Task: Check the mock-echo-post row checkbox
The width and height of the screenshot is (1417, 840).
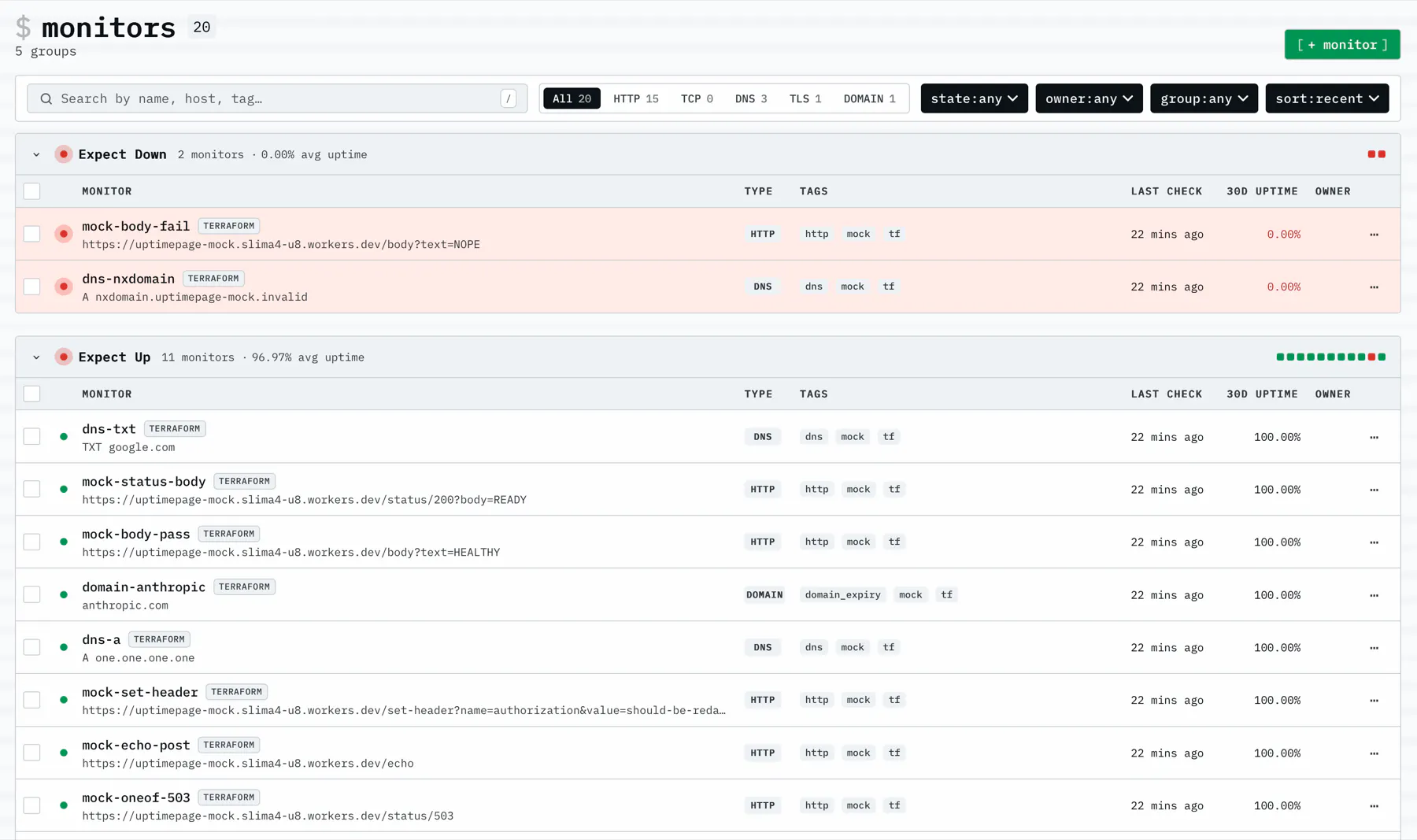Action: pyautogui.click(x=31, y=753)
